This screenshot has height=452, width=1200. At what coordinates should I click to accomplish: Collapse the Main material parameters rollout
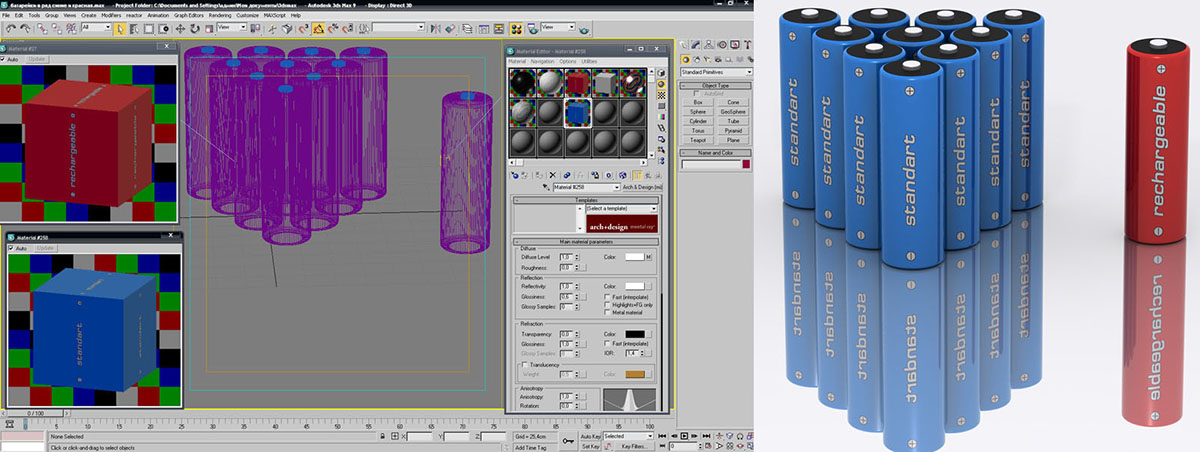click(x=586, y=242)
